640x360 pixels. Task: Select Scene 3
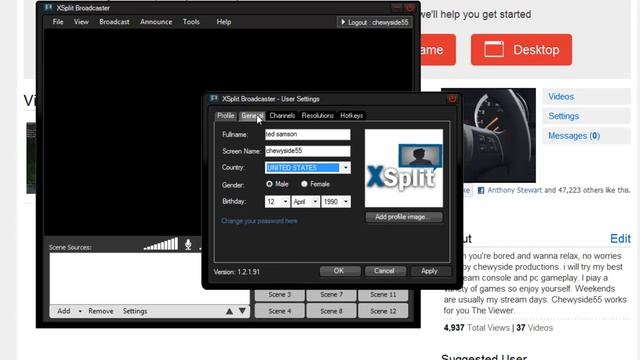(280, 295)
